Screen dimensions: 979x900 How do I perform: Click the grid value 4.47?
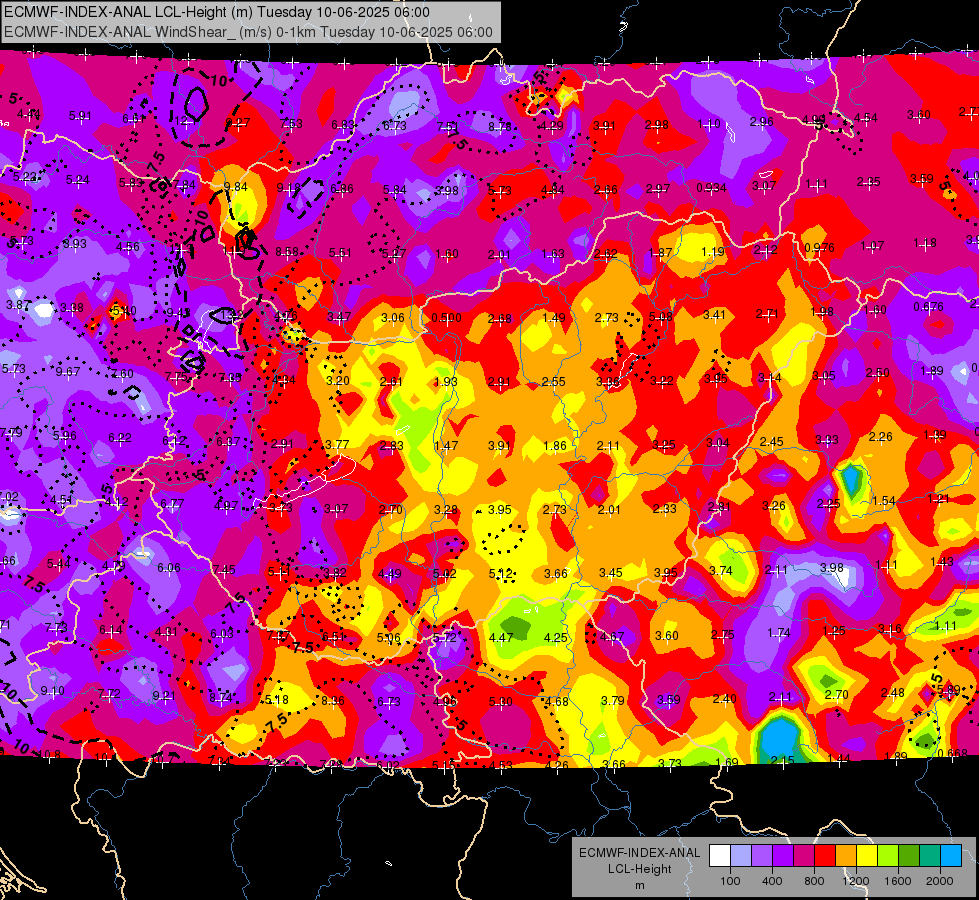pos(501,638)
